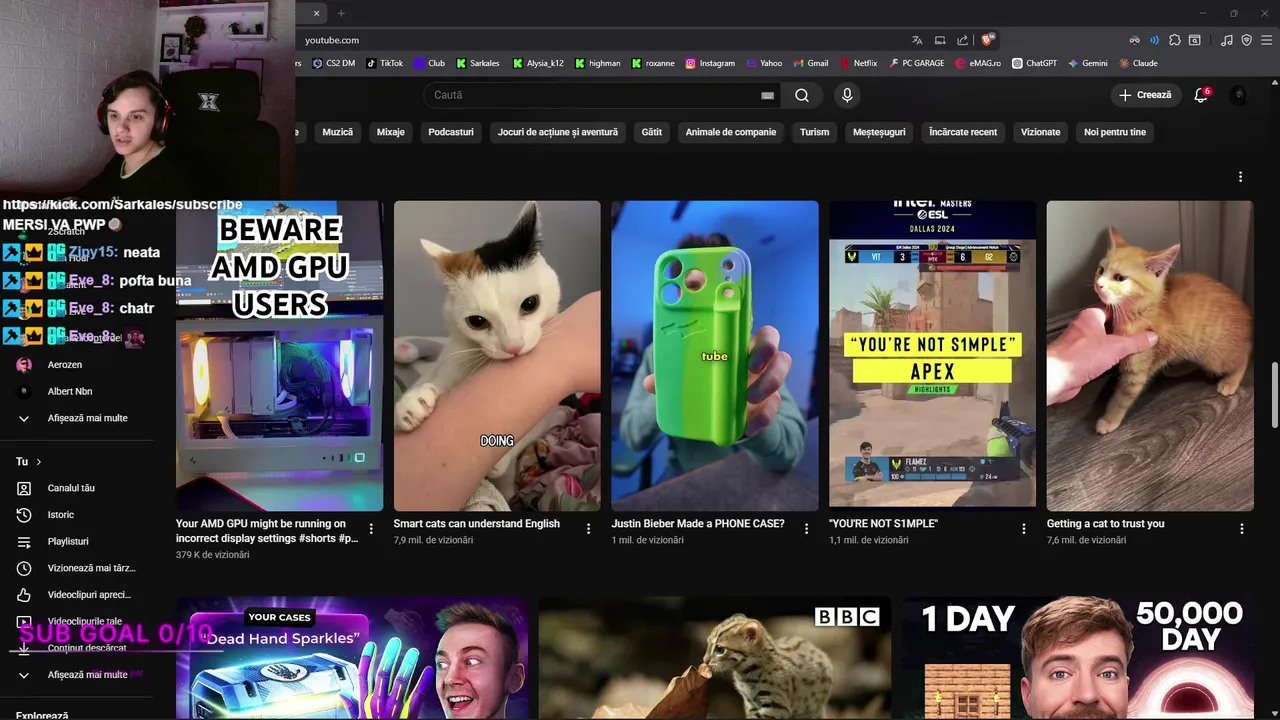Select the Animale de companie chip
The width and height of the screenshot is (1280, 720).
point(731,132)
